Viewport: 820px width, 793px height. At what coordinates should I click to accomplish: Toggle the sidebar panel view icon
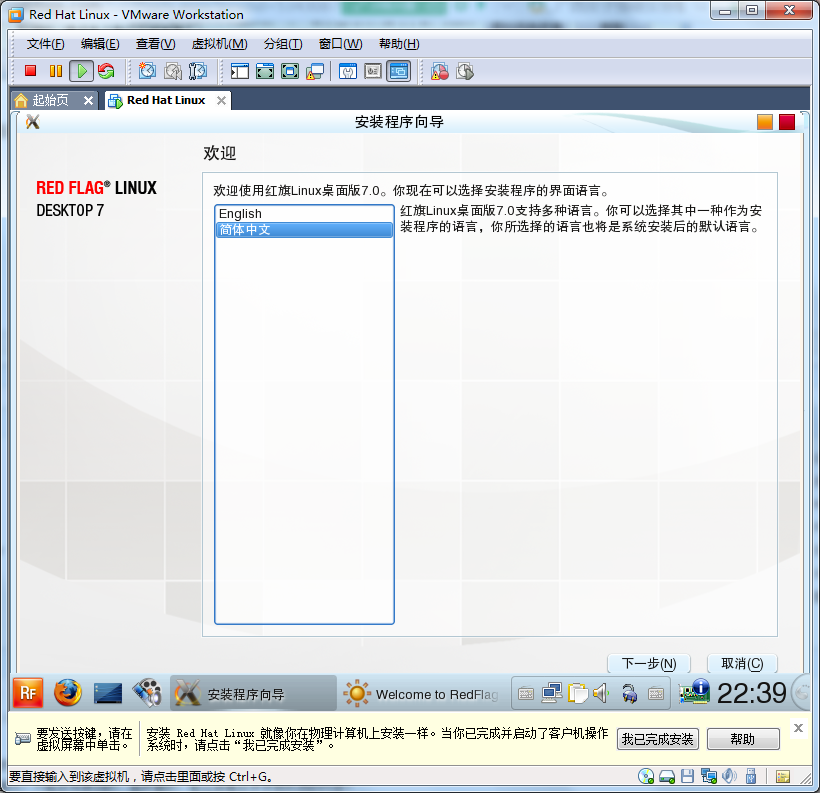click(x=240, y=71)
